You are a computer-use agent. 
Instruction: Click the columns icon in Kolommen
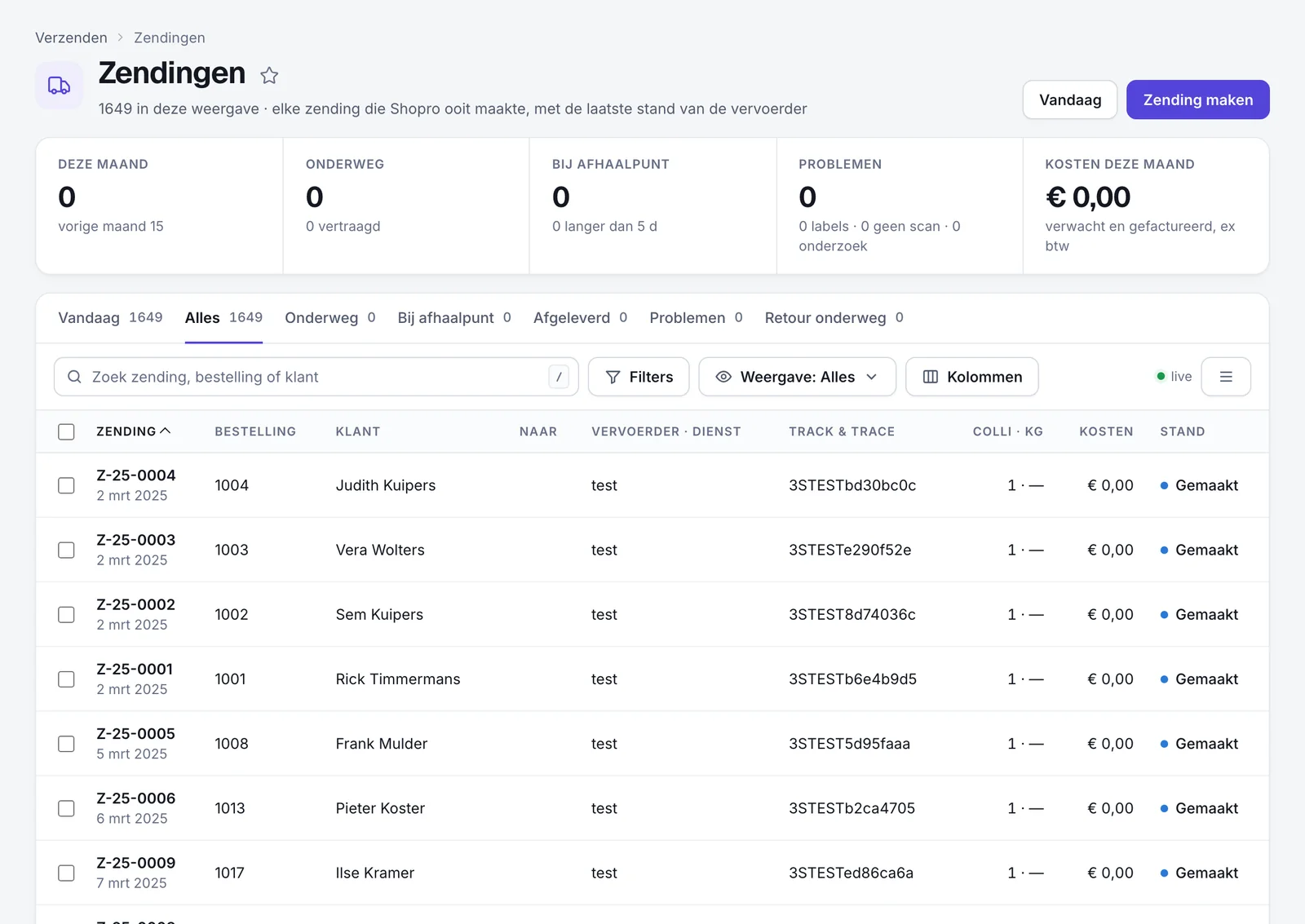931,377
